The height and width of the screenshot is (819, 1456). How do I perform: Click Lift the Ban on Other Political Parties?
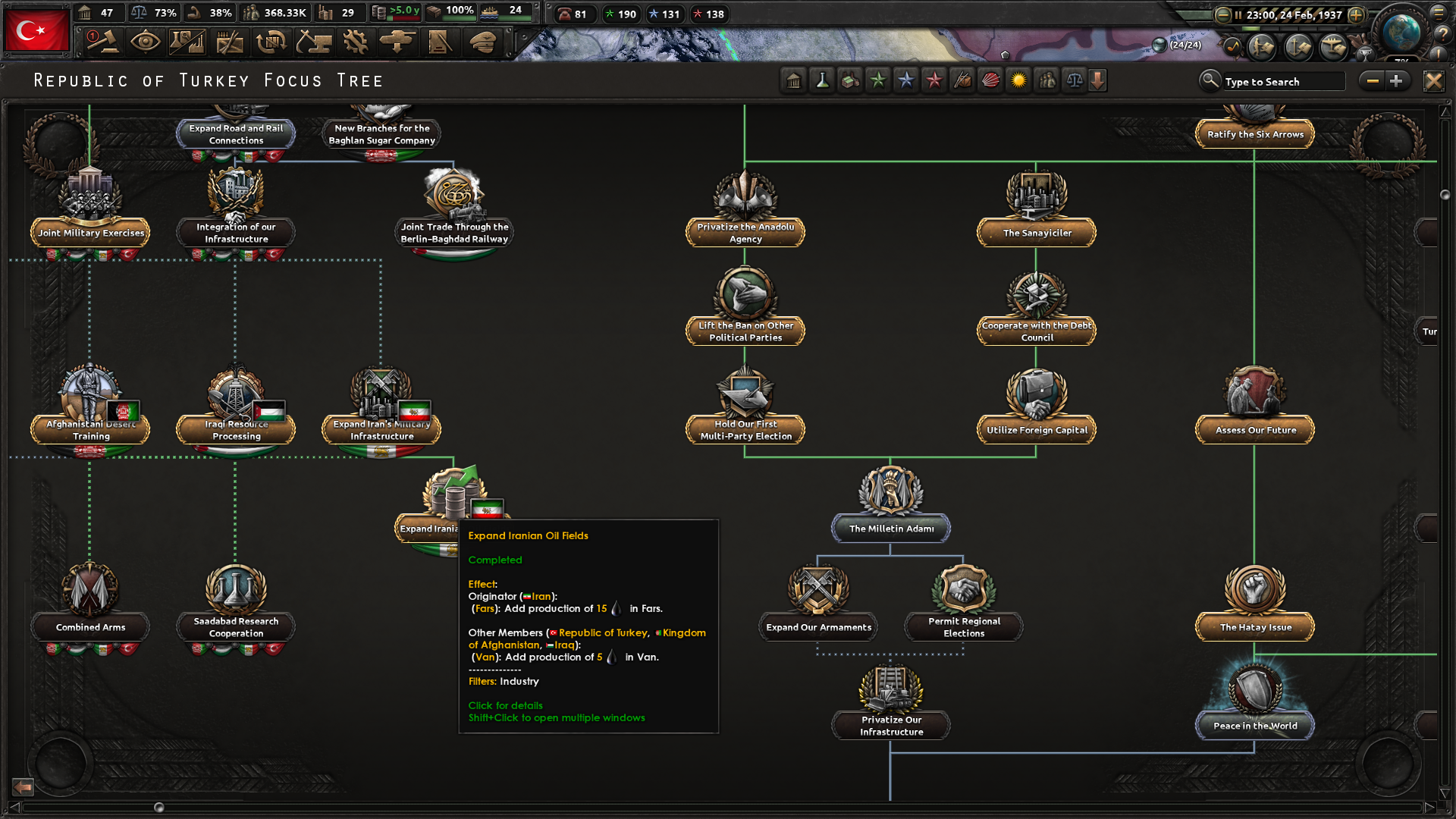click(745, 331)
